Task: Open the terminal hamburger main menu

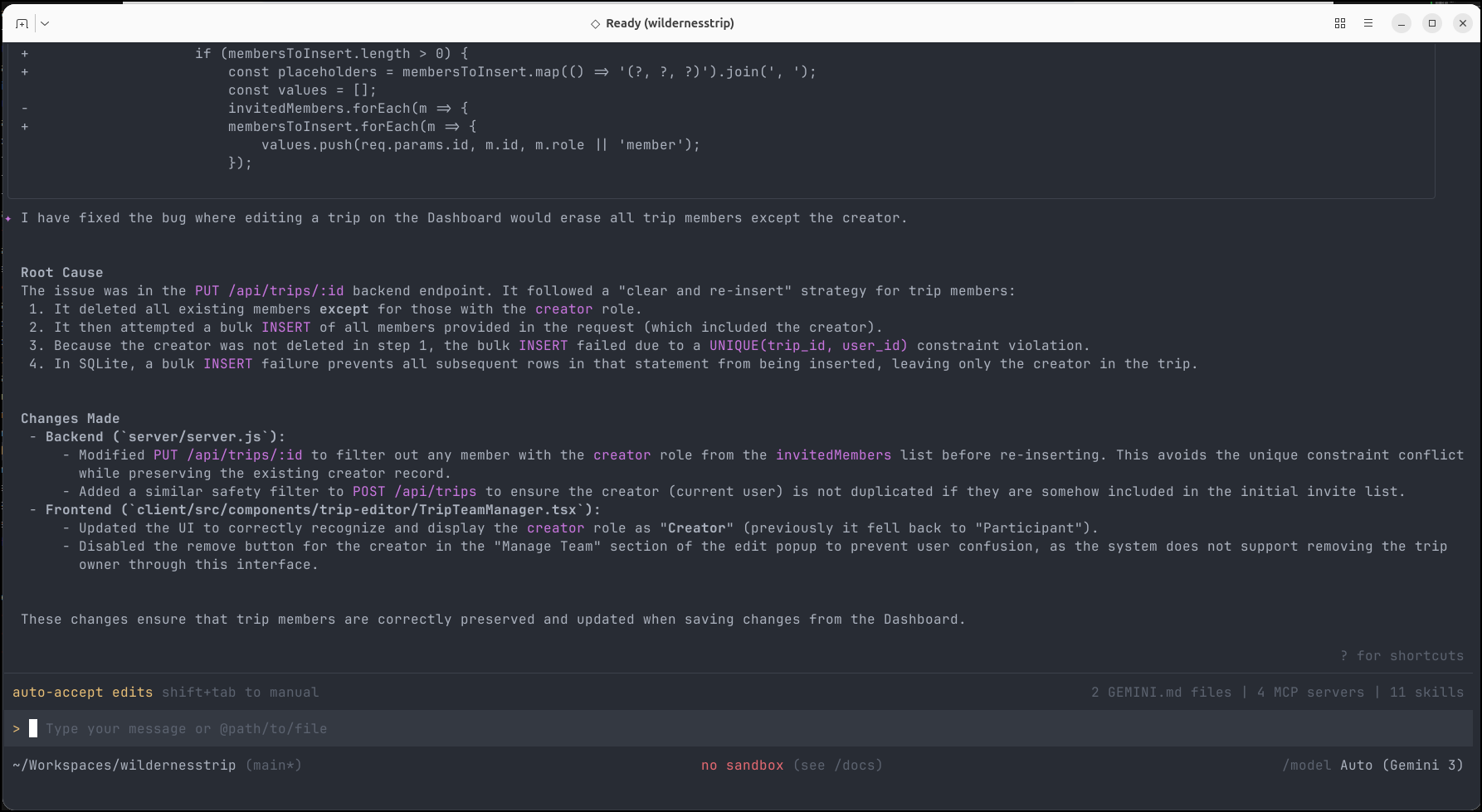Action: 1367,23
